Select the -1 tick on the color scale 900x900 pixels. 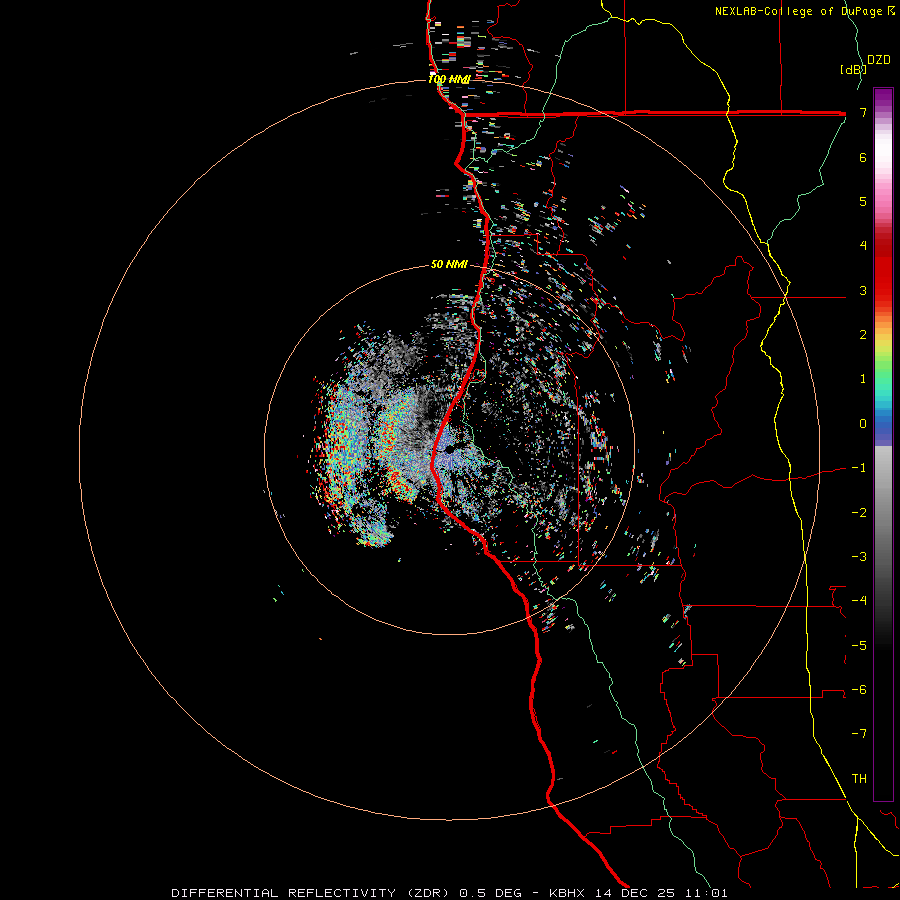click(x=859, y=468)
